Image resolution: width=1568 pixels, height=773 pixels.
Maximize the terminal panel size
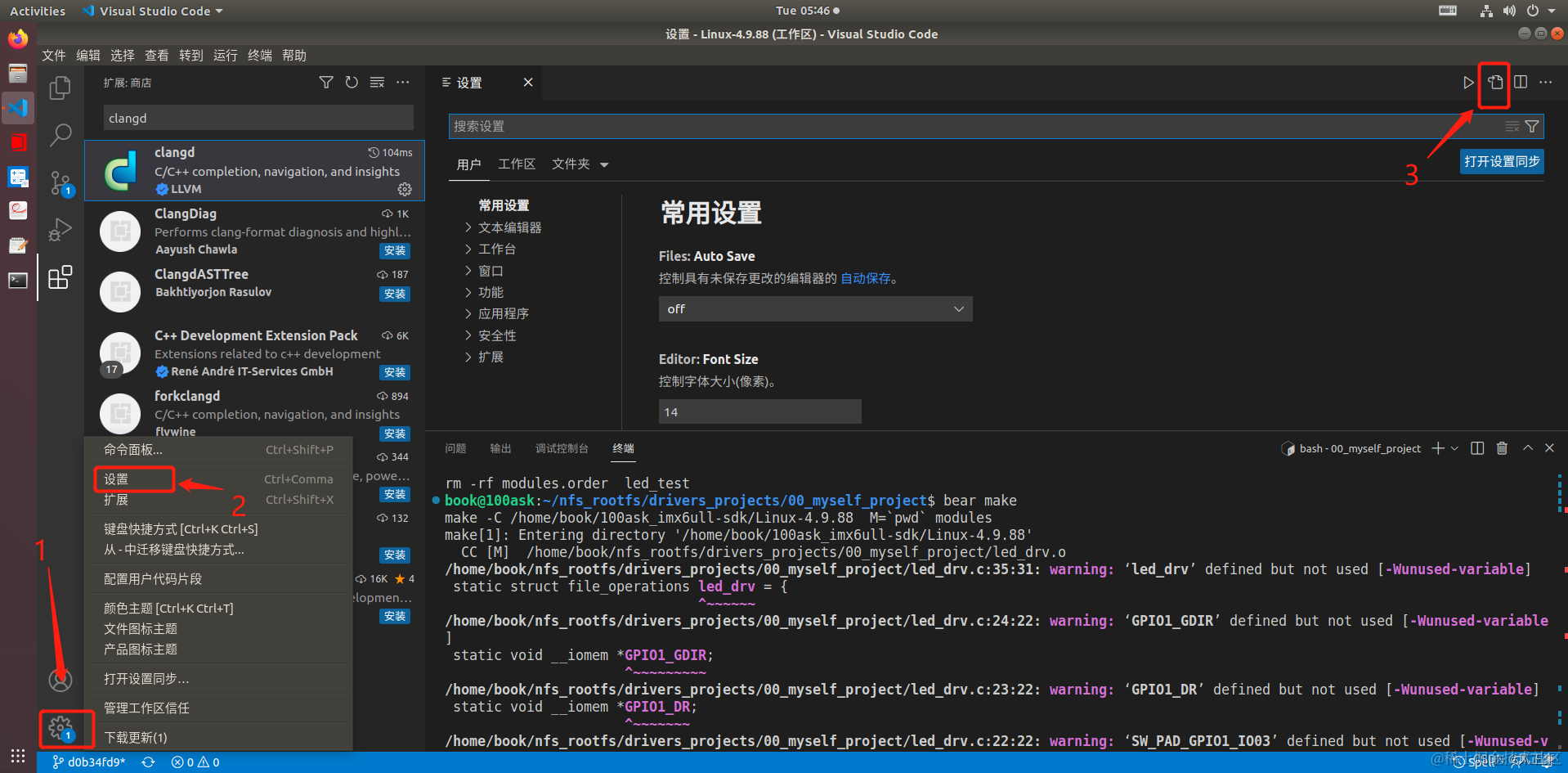pos(1527,448)
